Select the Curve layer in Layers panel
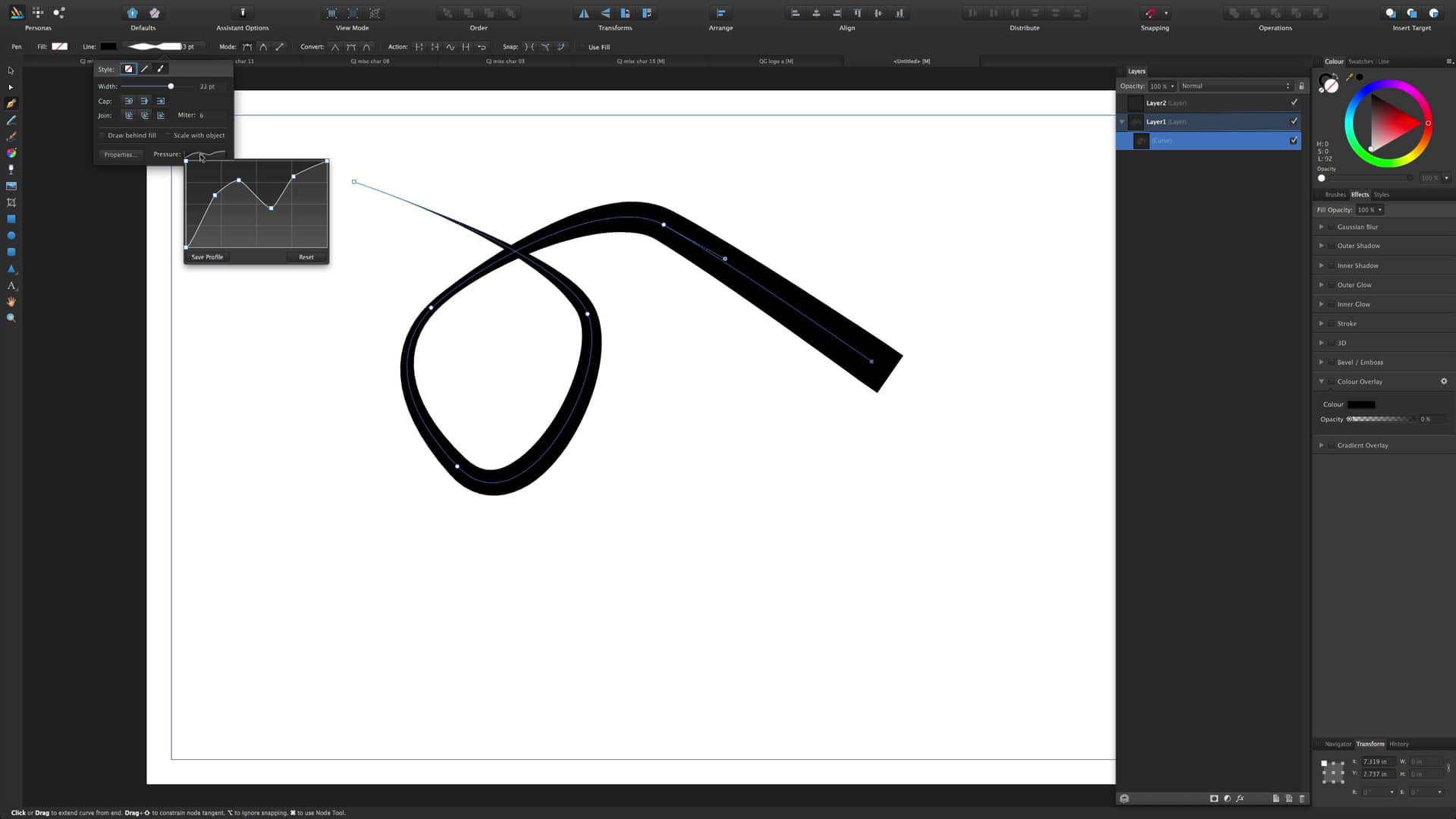 coord(1206,140)
